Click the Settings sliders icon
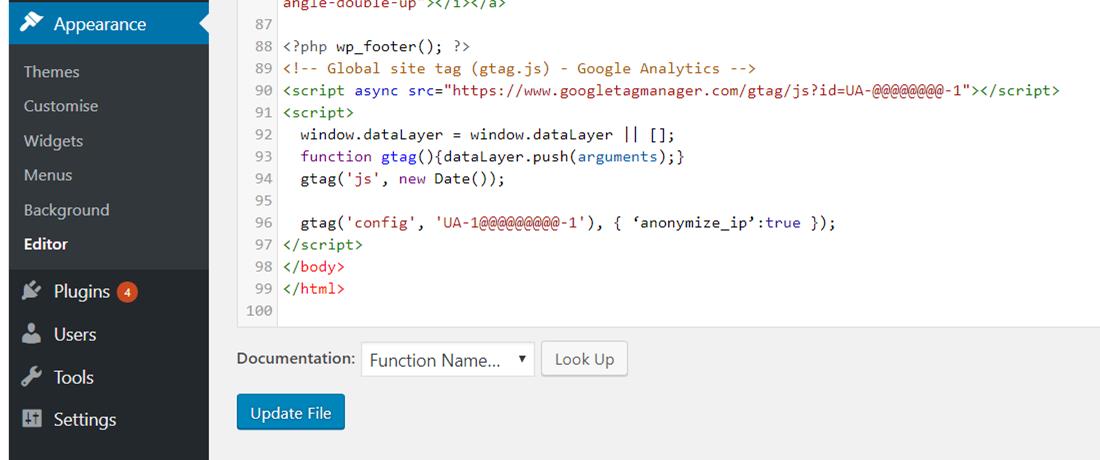 point(32,419)
